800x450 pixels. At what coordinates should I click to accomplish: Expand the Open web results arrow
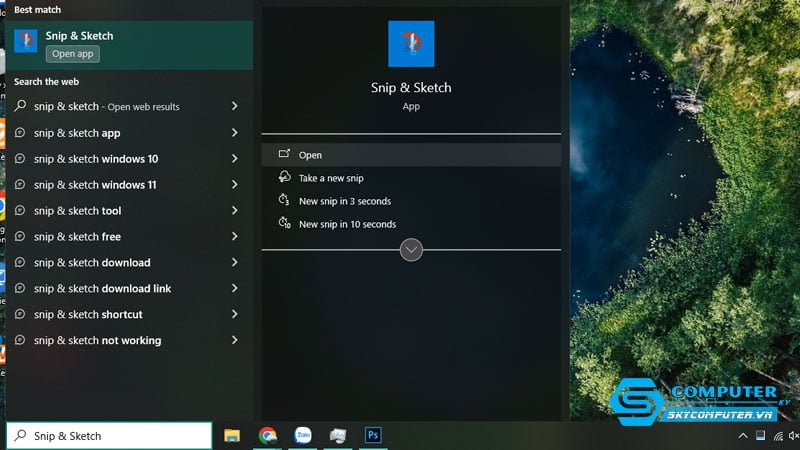(x=235, y=106)
